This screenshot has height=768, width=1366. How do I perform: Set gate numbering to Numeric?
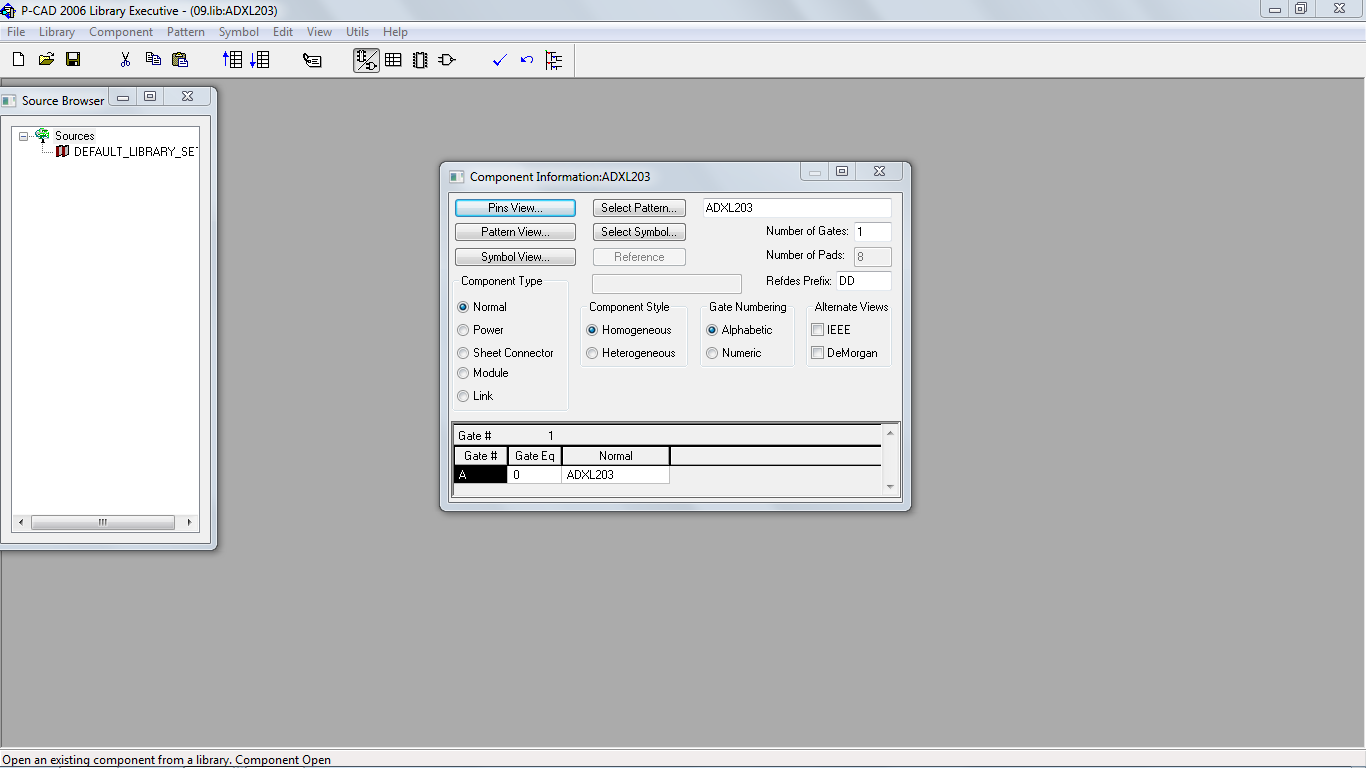point(712,353)
